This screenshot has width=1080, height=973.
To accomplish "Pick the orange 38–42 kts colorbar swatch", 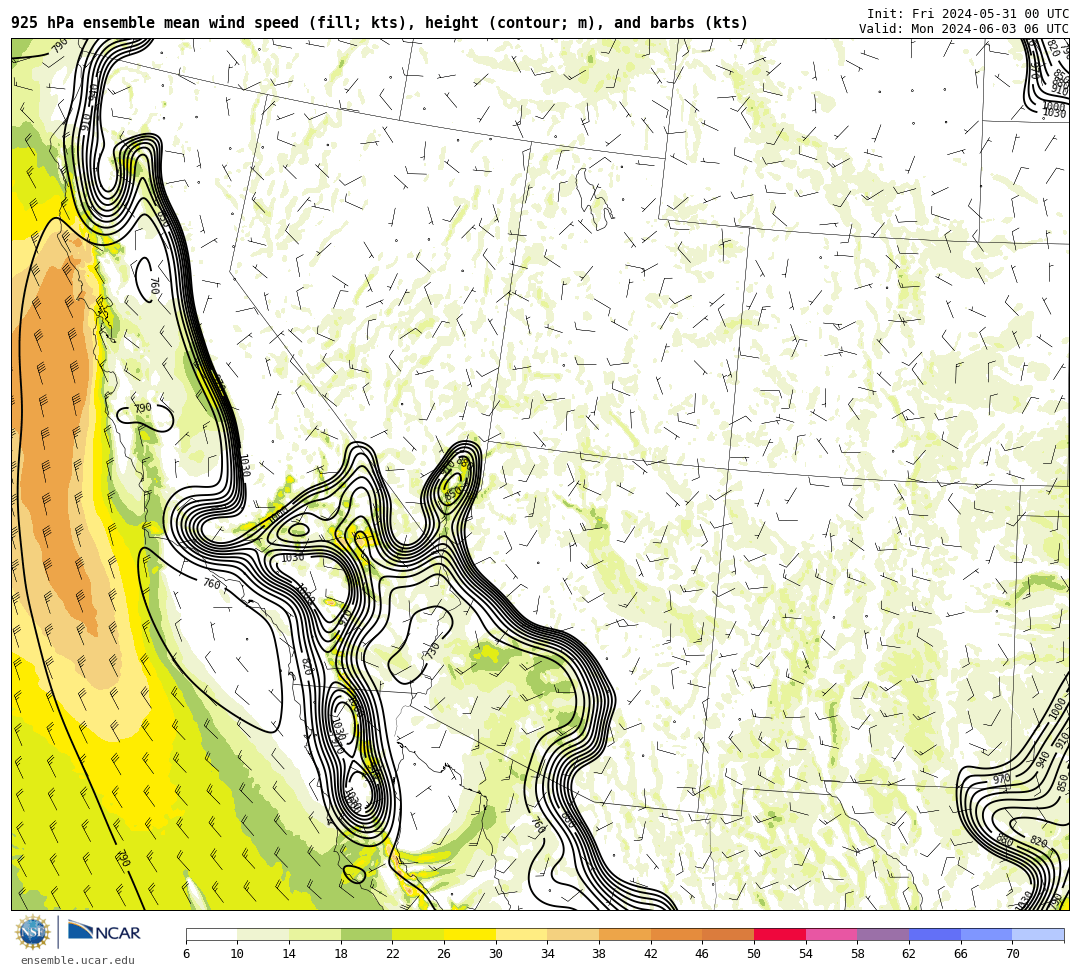I will tap(625, 934).
